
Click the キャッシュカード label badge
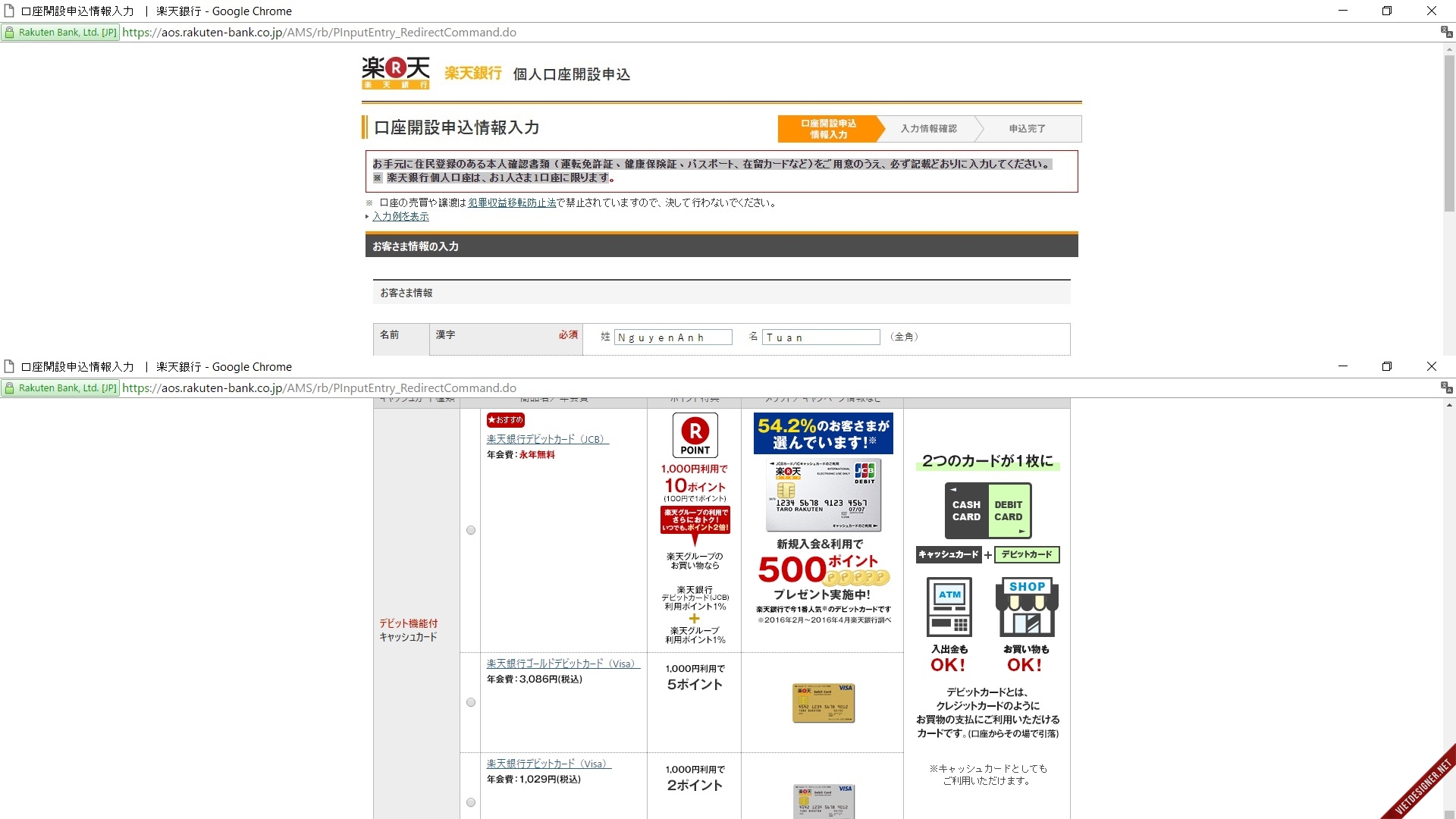tap(949, 554)
